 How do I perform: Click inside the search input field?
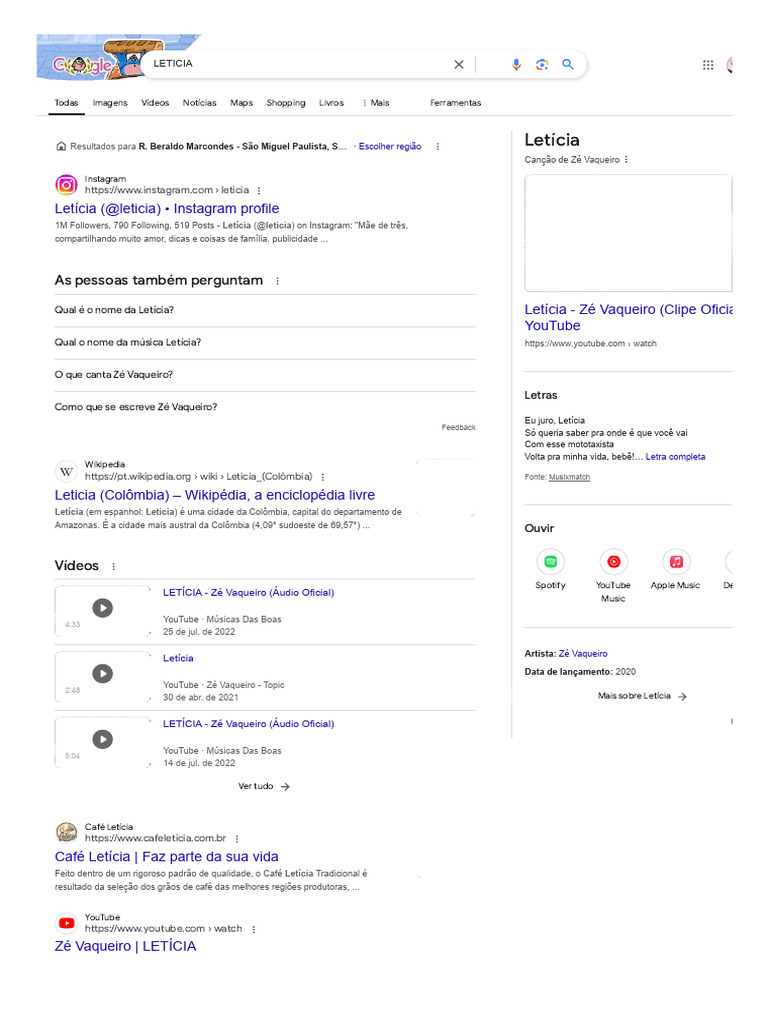click(300, 64)
